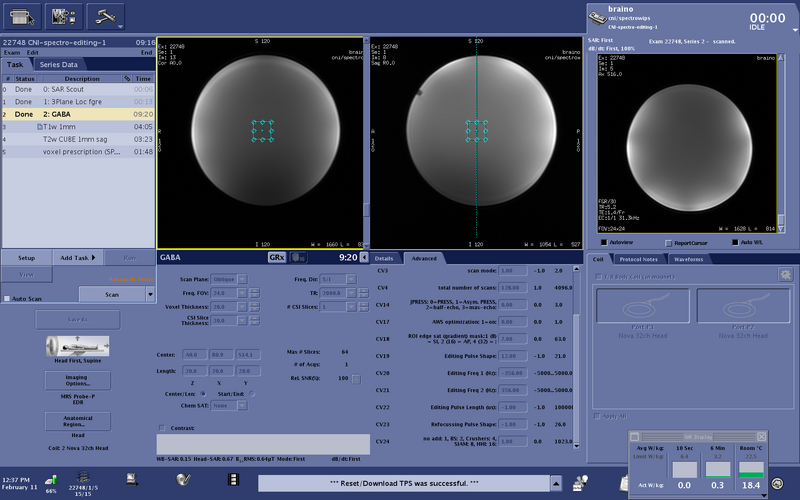
Task: Click the Scan button
Action: pyautogui.click(x=112, y=294)
